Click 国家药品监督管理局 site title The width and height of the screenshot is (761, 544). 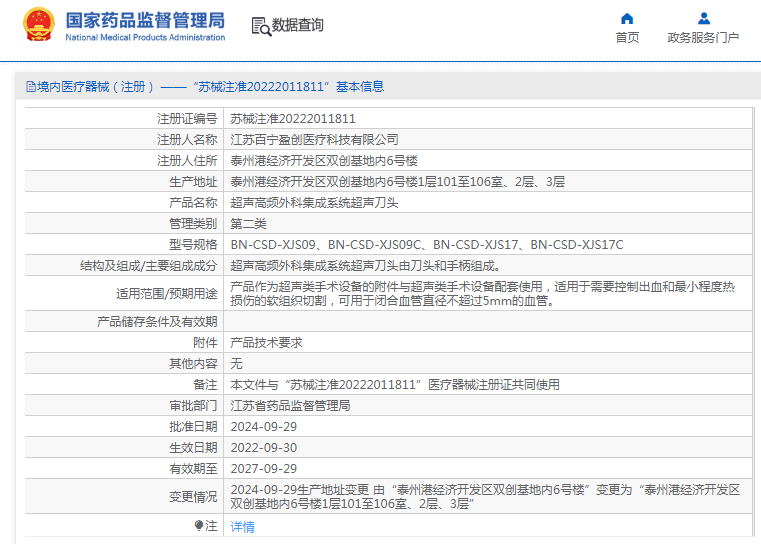tap(145, 20)
